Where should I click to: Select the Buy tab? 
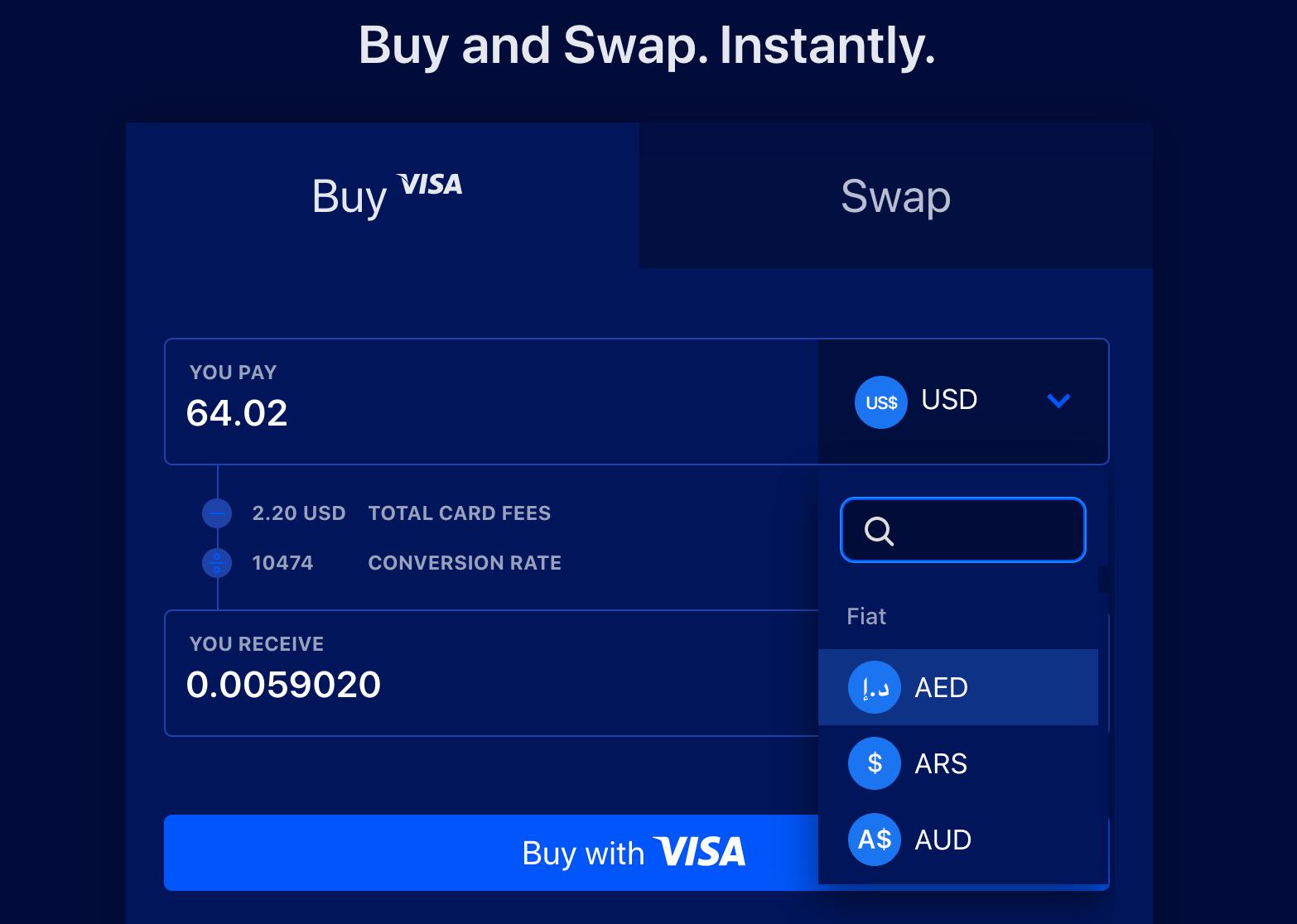(383, 195)
